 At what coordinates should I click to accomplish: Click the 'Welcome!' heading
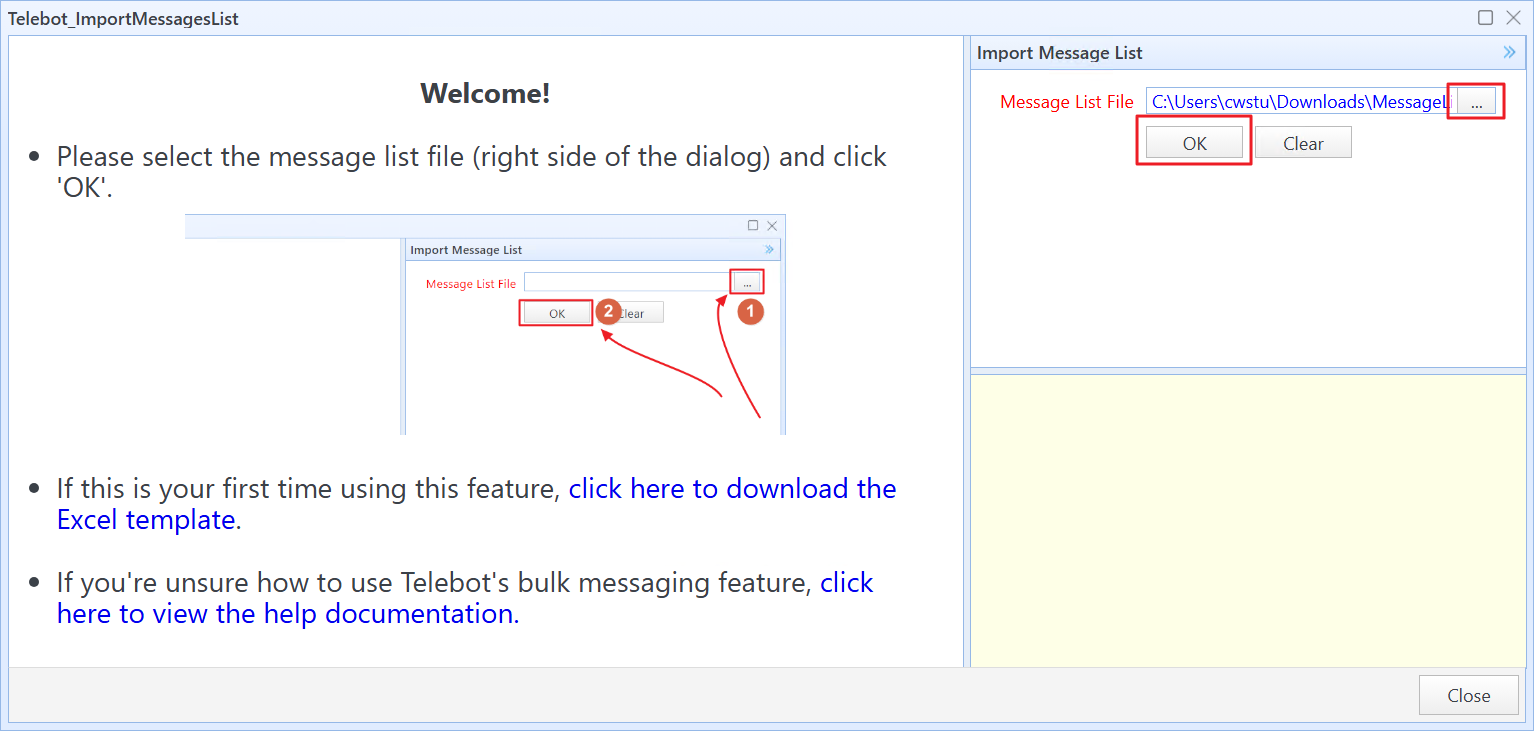click(485, 93)
